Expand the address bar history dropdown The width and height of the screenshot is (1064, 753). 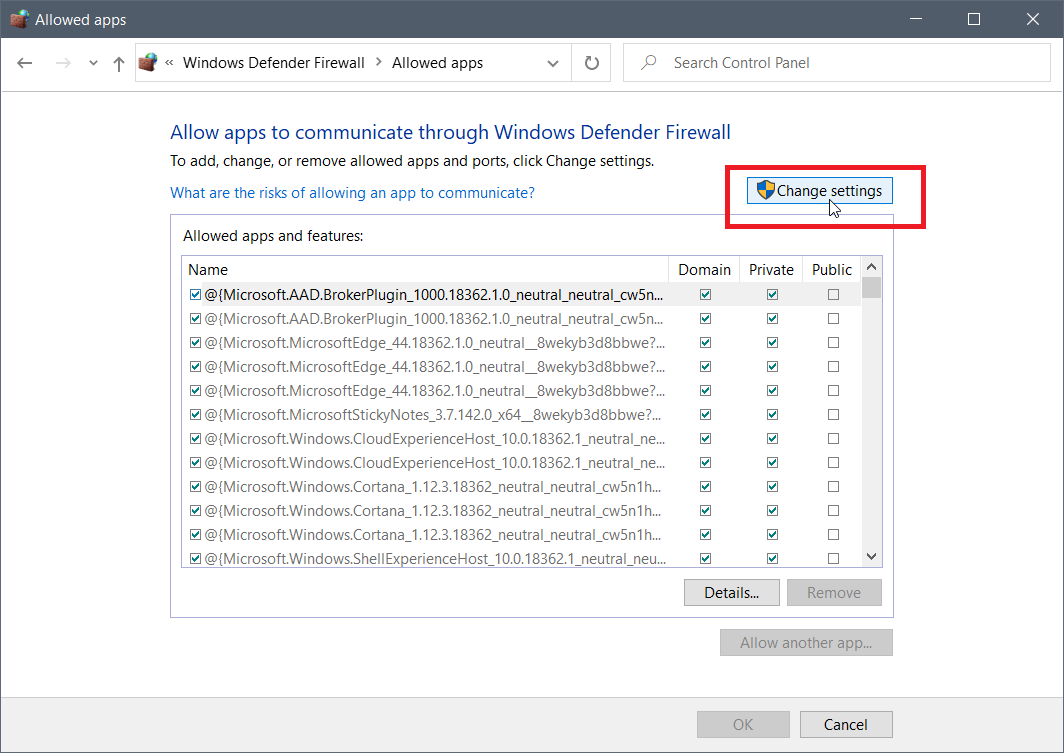pos(553,63)
